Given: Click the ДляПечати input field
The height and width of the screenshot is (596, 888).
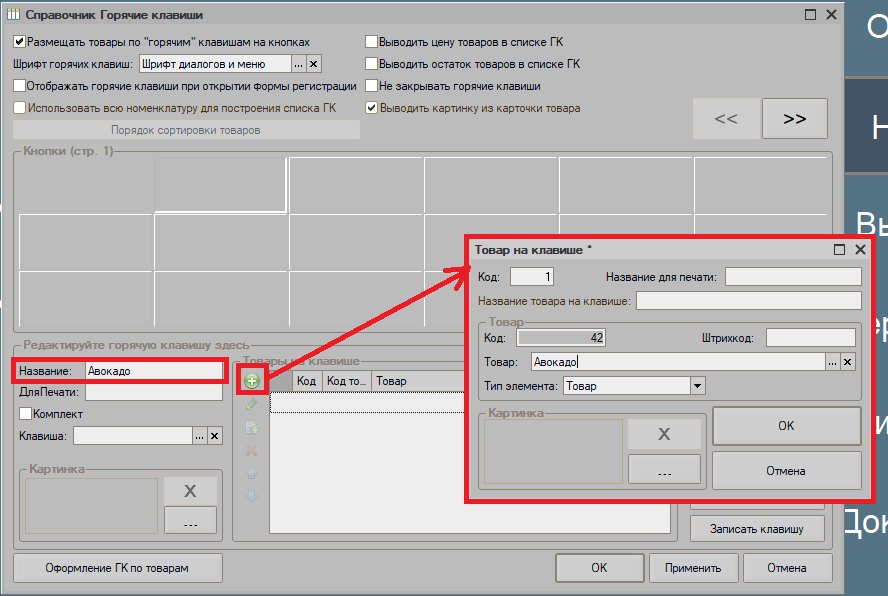Looking at the screenshot, I should [x=153, y=392].
